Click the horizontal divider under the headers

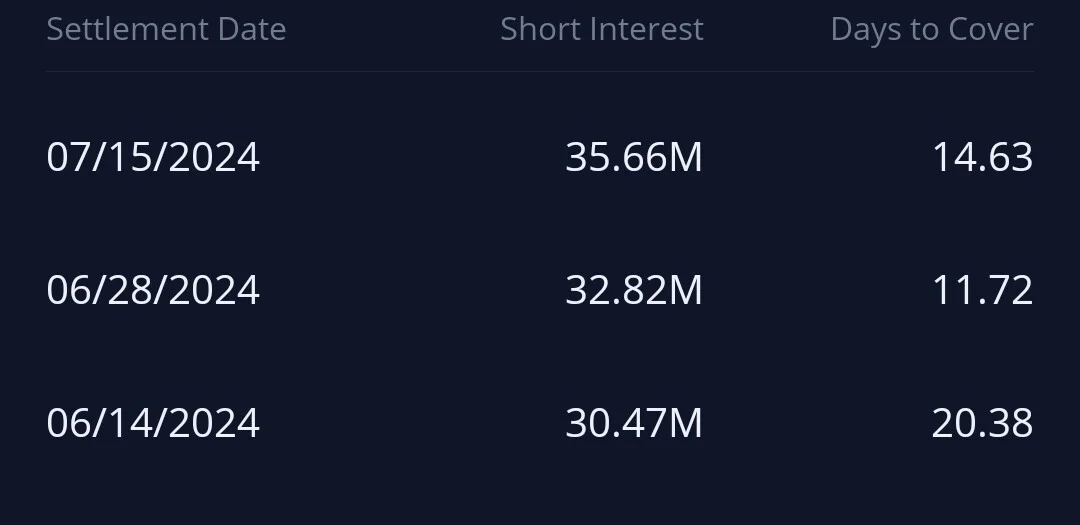(540, 71)
